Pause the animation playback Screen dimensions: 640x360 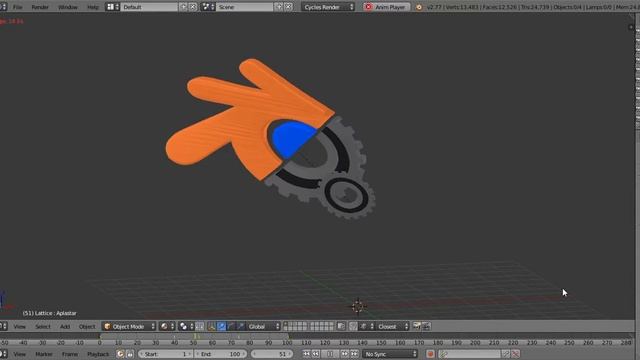point(330,354)
